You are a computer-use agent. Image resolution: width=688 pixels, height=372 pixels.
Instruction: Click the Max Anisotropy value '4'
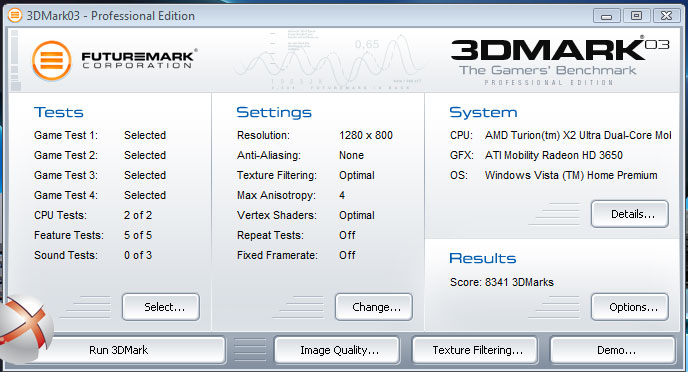pos(342,195)
